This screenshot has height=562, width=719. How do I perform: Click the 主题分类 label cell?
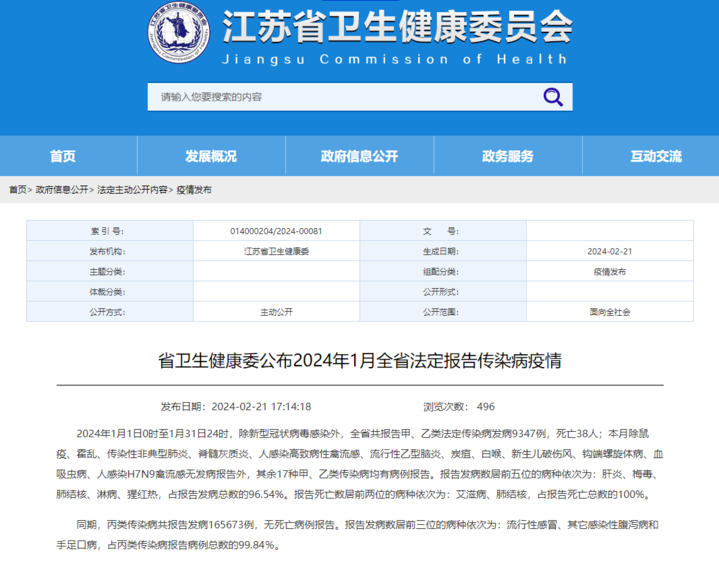[110, 271]
